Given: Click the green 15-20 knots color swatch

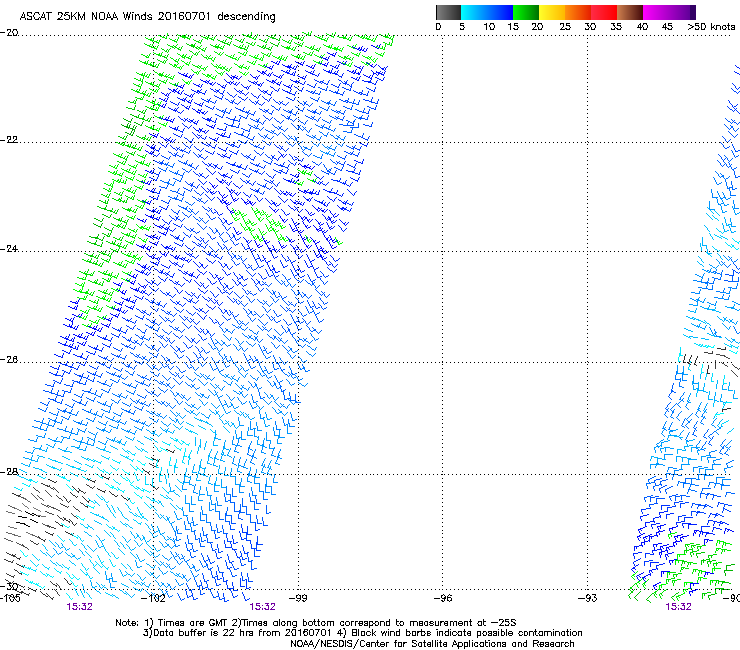Looking at the screenshot, I should [x=526, y=12].
